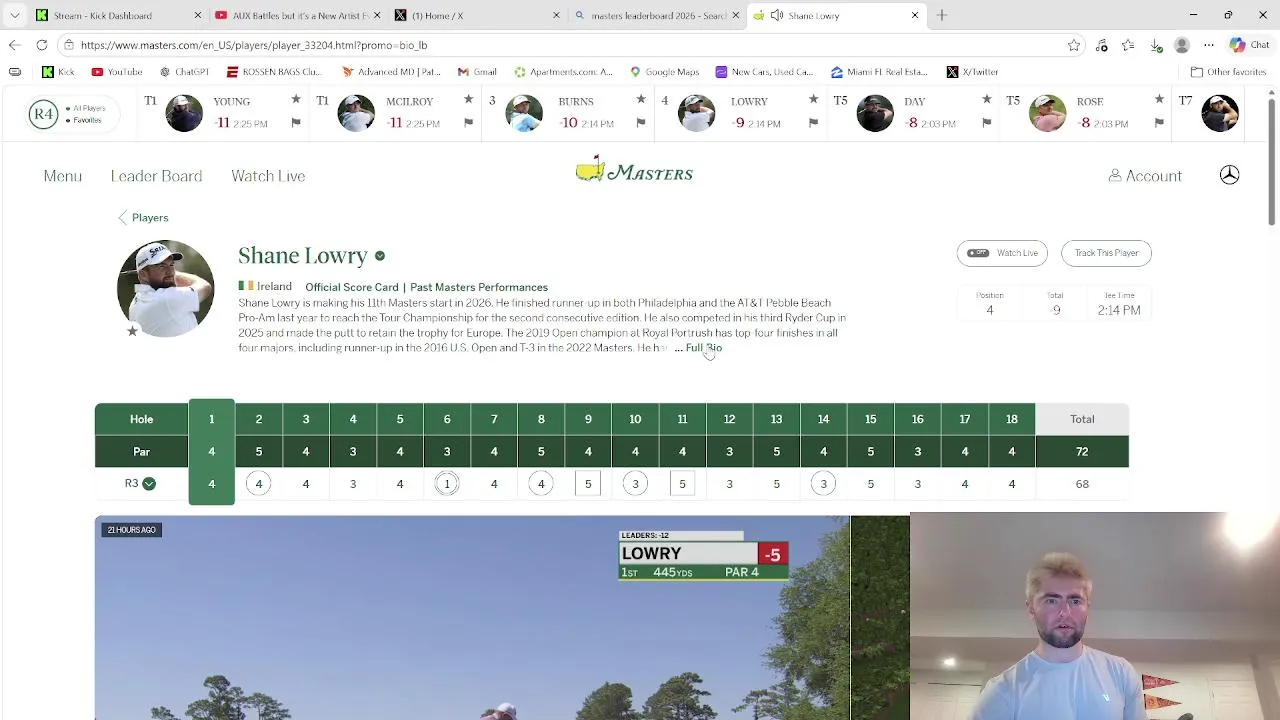Reload the masters.com page

pos(41,45)
